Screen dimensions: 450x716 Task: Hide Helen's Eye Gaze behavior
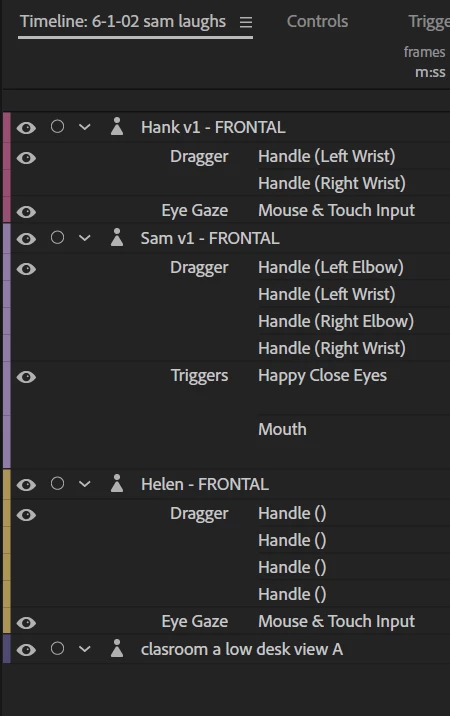point(26,623)
